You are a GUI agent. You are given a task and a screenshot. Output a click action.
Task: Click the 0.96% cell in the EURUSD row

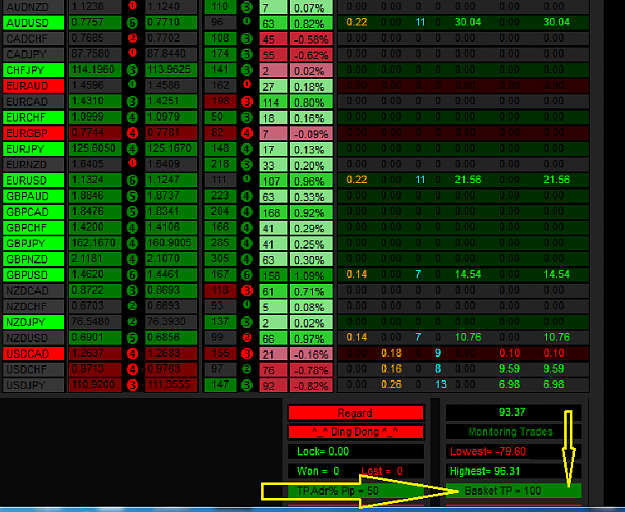pos(311,181)
